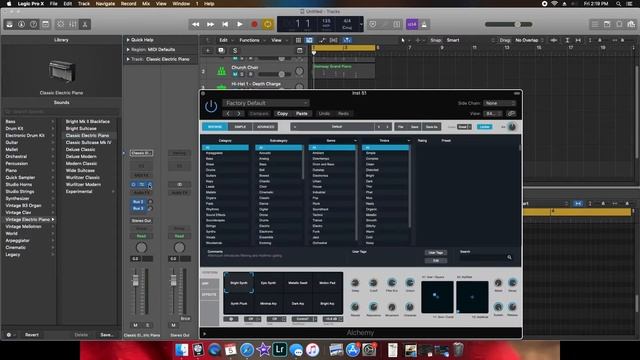Image resolution: width=640 pixels, height=360 pixels.
Task: Toggle Quick Help toolbar button
Action: click(x=33, y=24)
